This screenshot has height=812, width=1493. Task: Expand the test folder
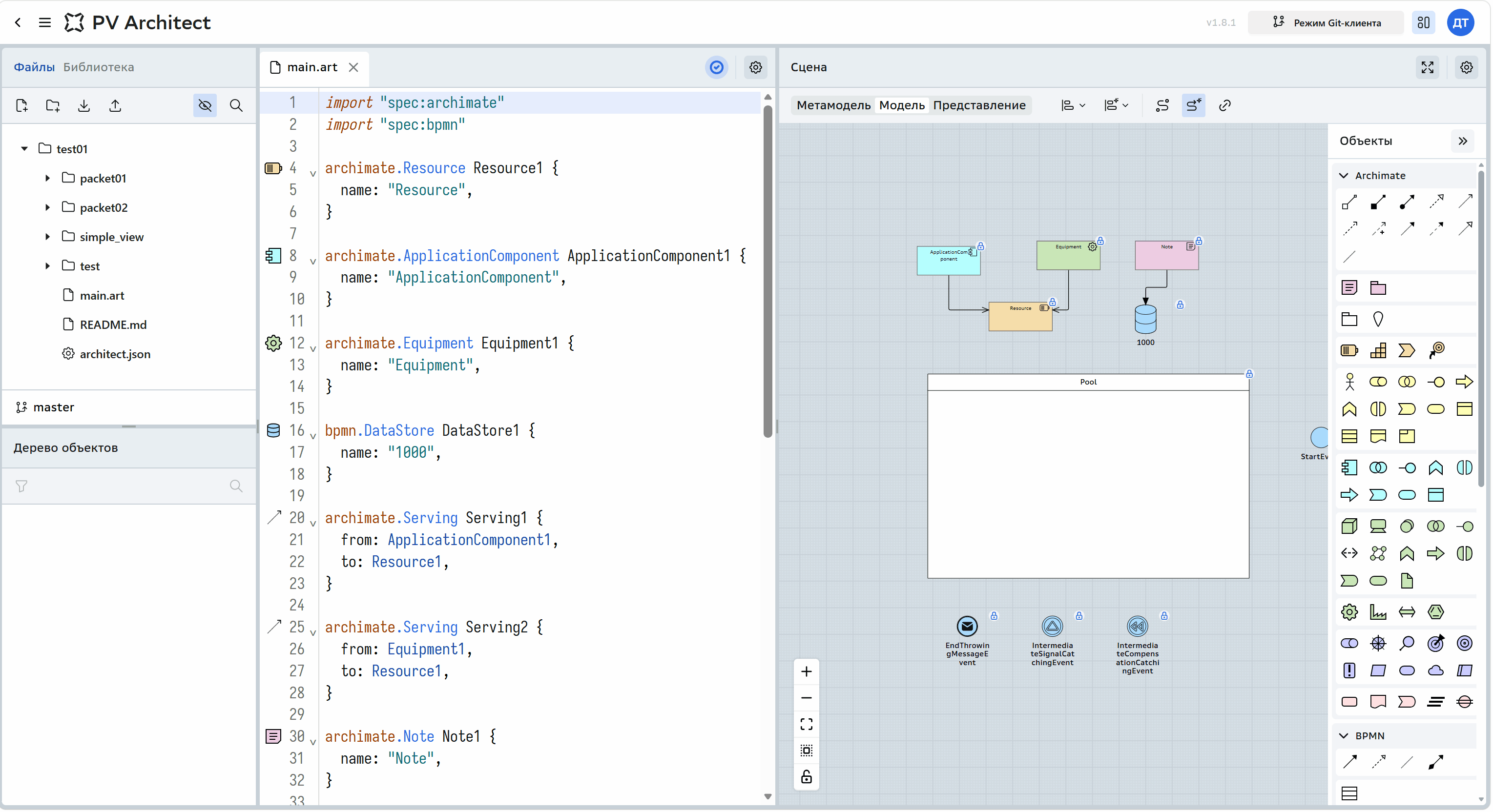click(47, 266)
